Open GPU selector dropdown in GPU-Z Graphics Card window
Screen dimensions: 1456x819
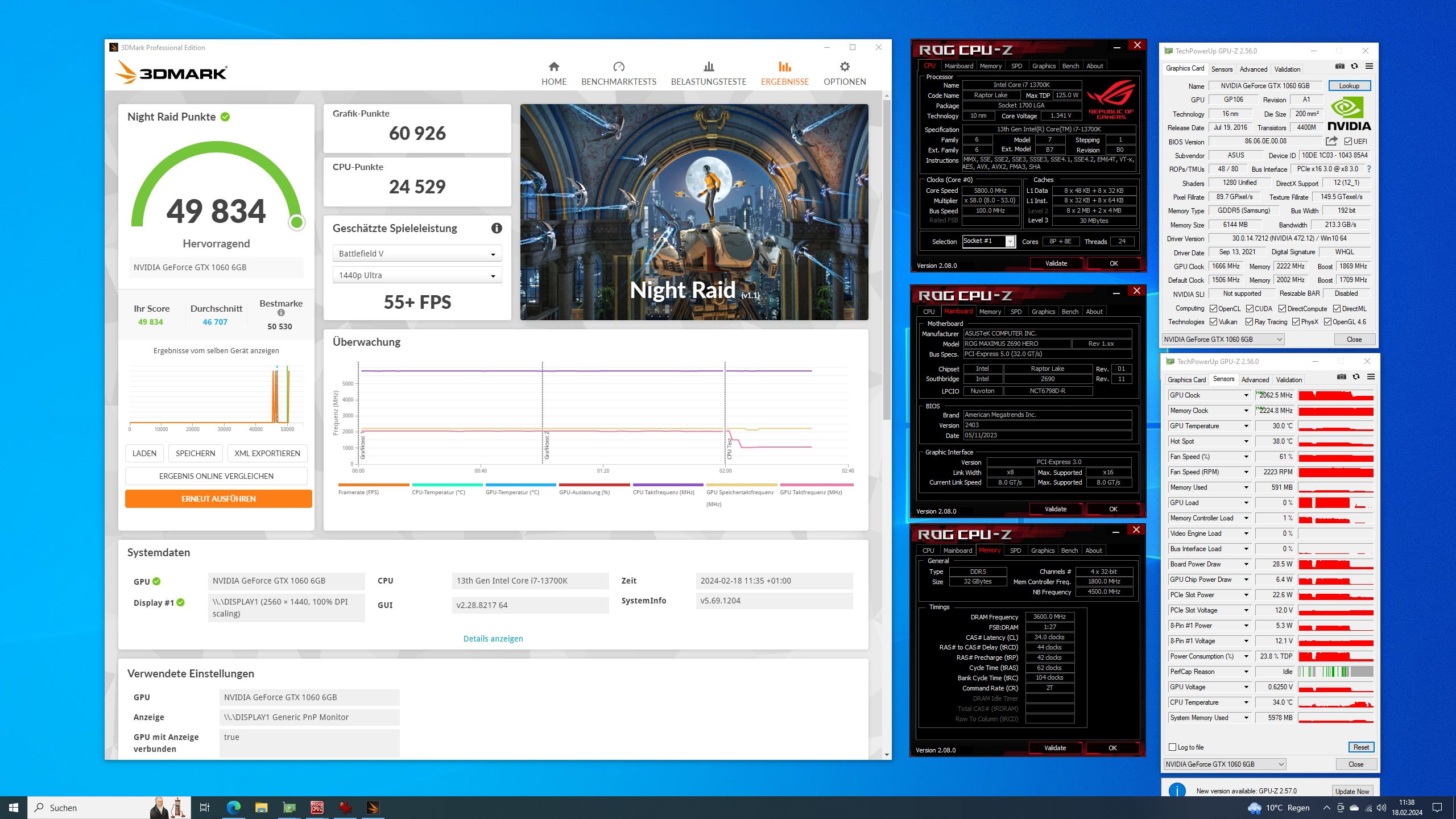[1223, 340]
